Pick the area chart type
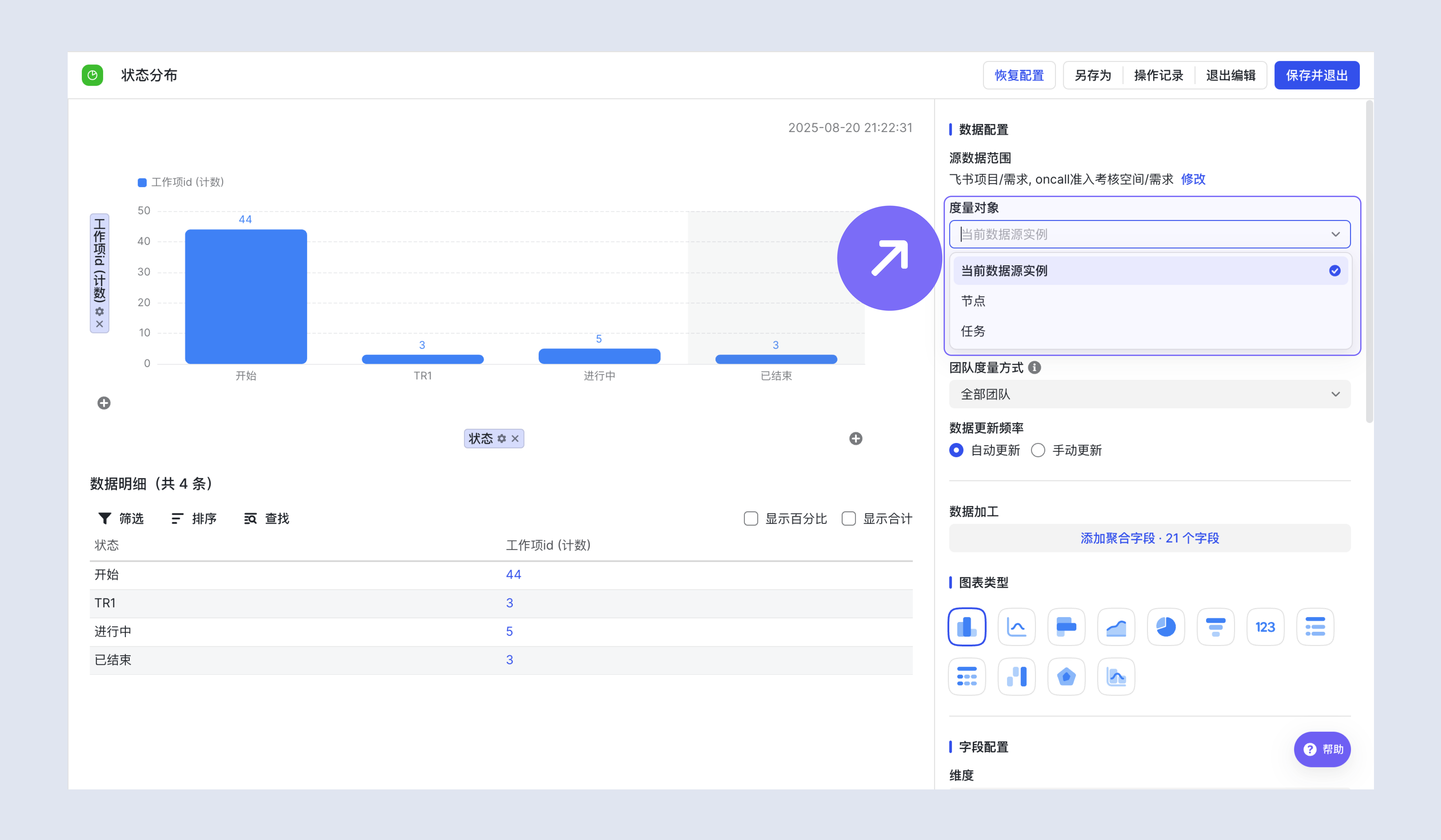The image size is (1441, 840). click(1116, 627)
